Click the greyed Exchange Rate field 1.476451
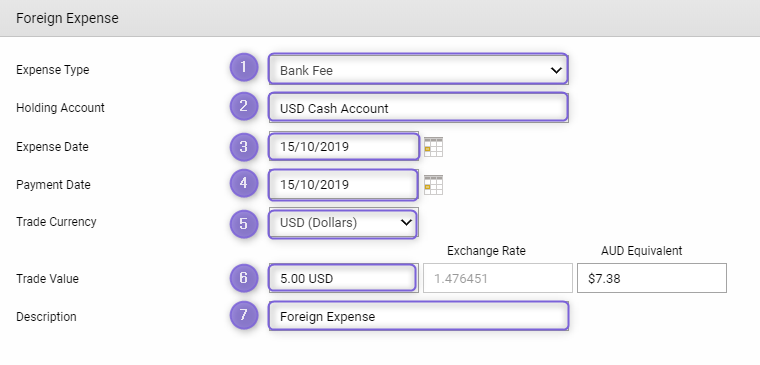The image size is (760, 365). pos(498,278)
